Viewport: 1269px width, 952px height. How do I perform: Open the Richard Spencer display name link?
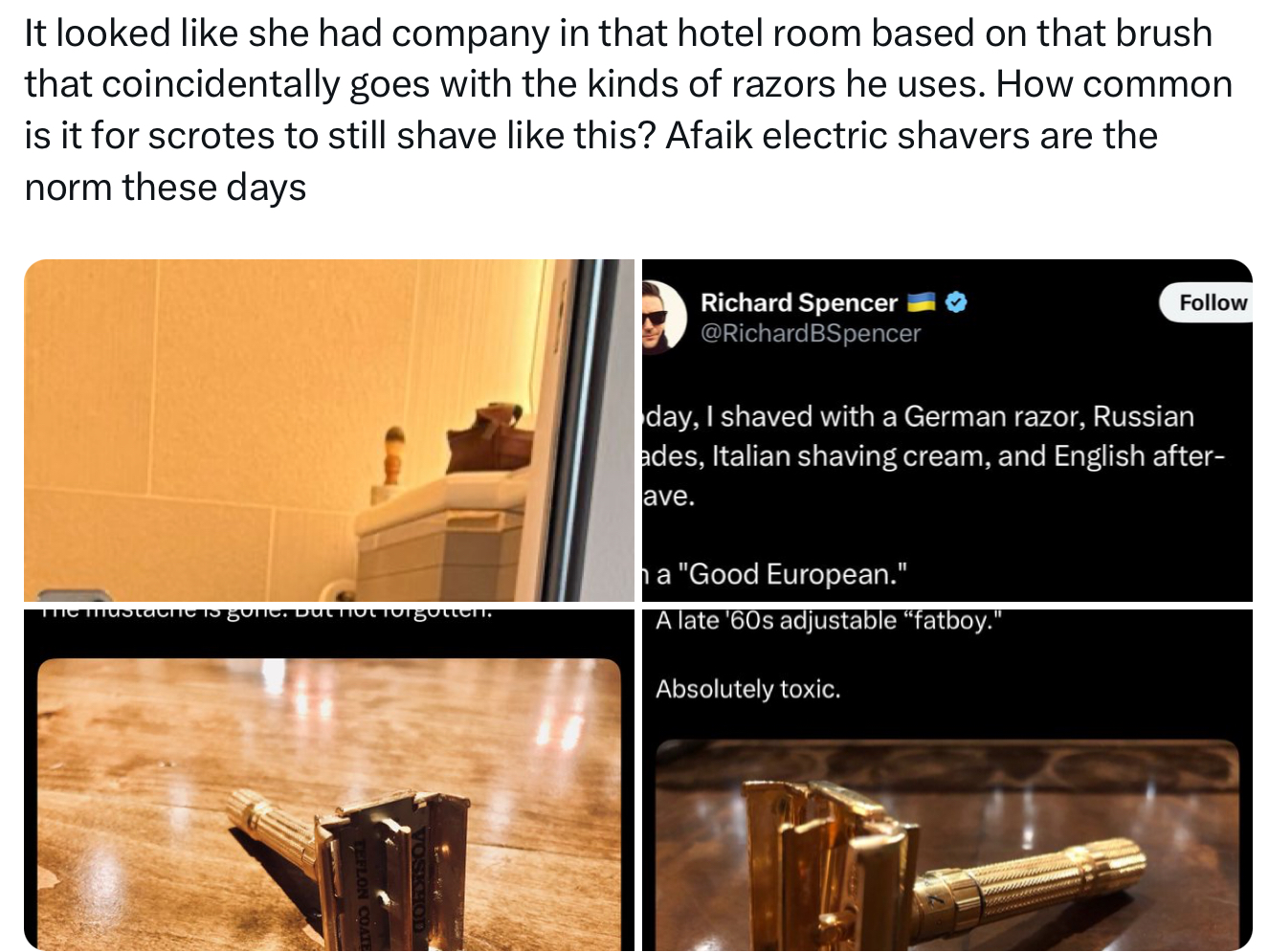point(798,302)
